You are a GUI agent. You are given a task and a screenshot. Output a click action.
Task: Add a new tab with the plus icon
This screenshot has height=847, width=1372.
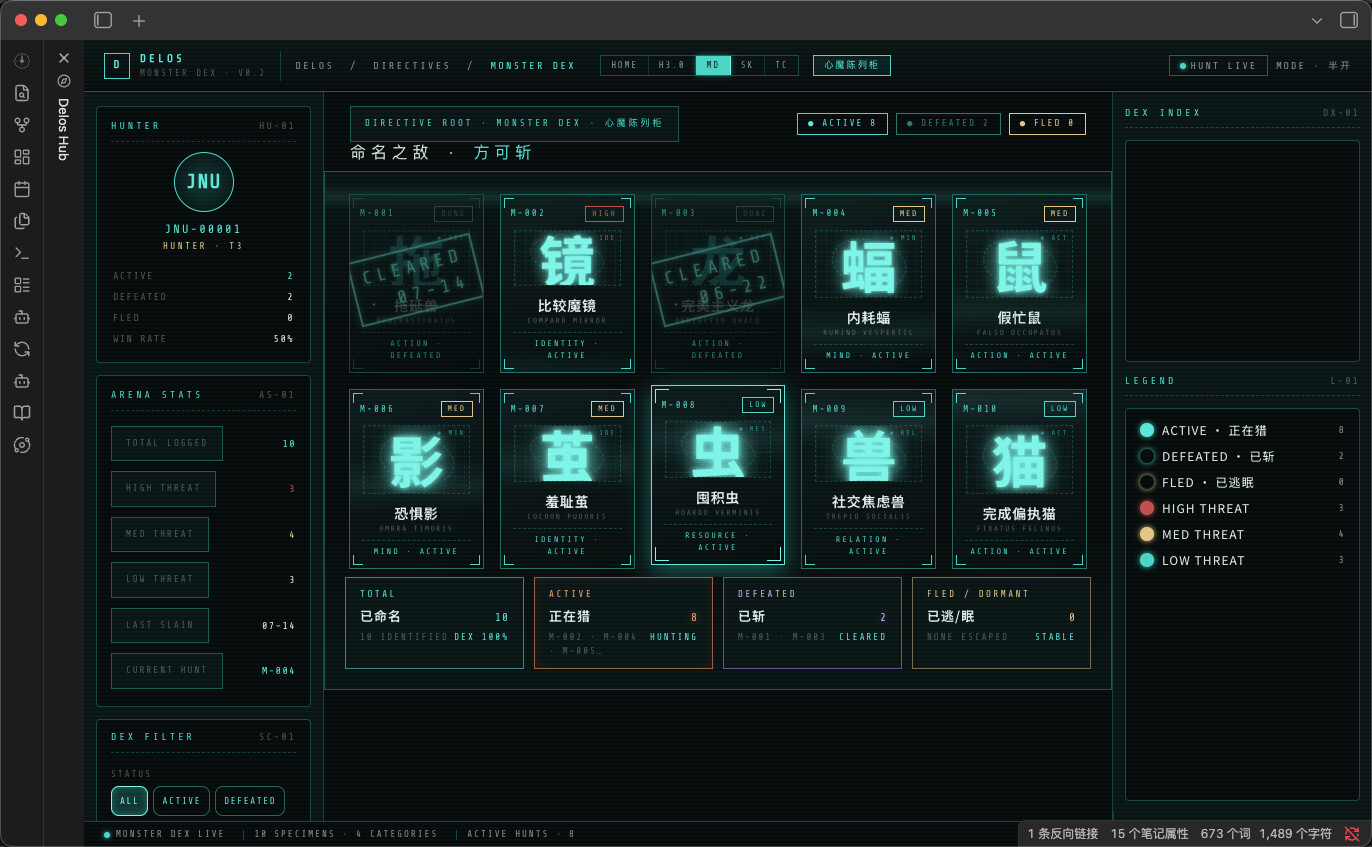click(x=139, y=20)
